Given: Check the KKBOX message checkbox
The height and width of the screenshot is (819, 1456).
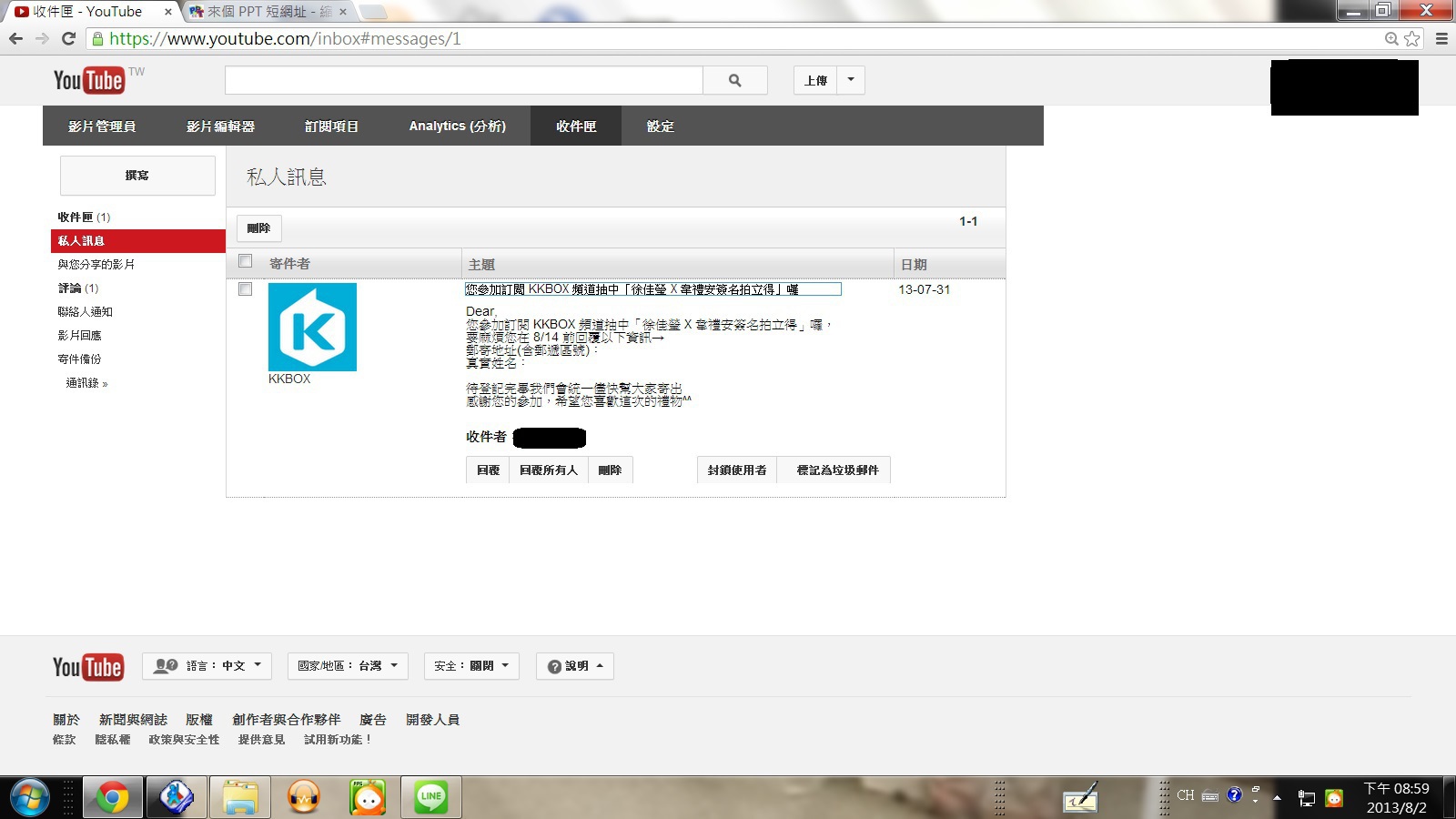Looking at the screenshot, I should pyautogui.click(x=245, y=289).
